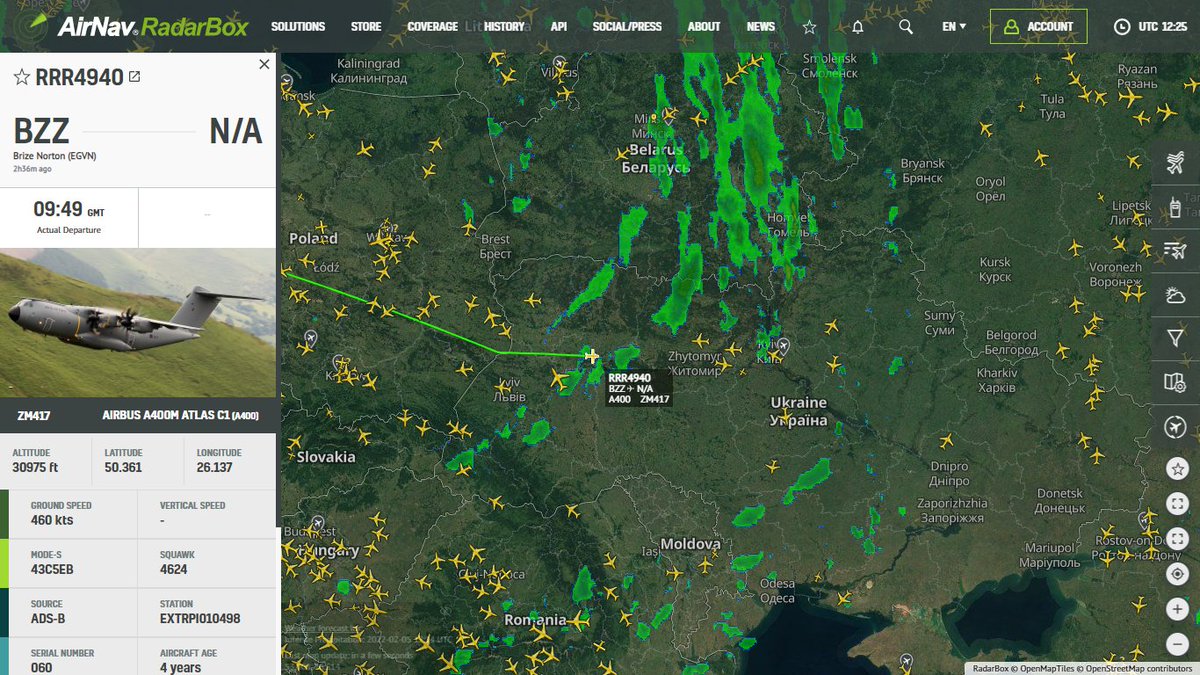Click the station EXTRPI010498 value
The image size is (1200, 675).
point(200,619)
